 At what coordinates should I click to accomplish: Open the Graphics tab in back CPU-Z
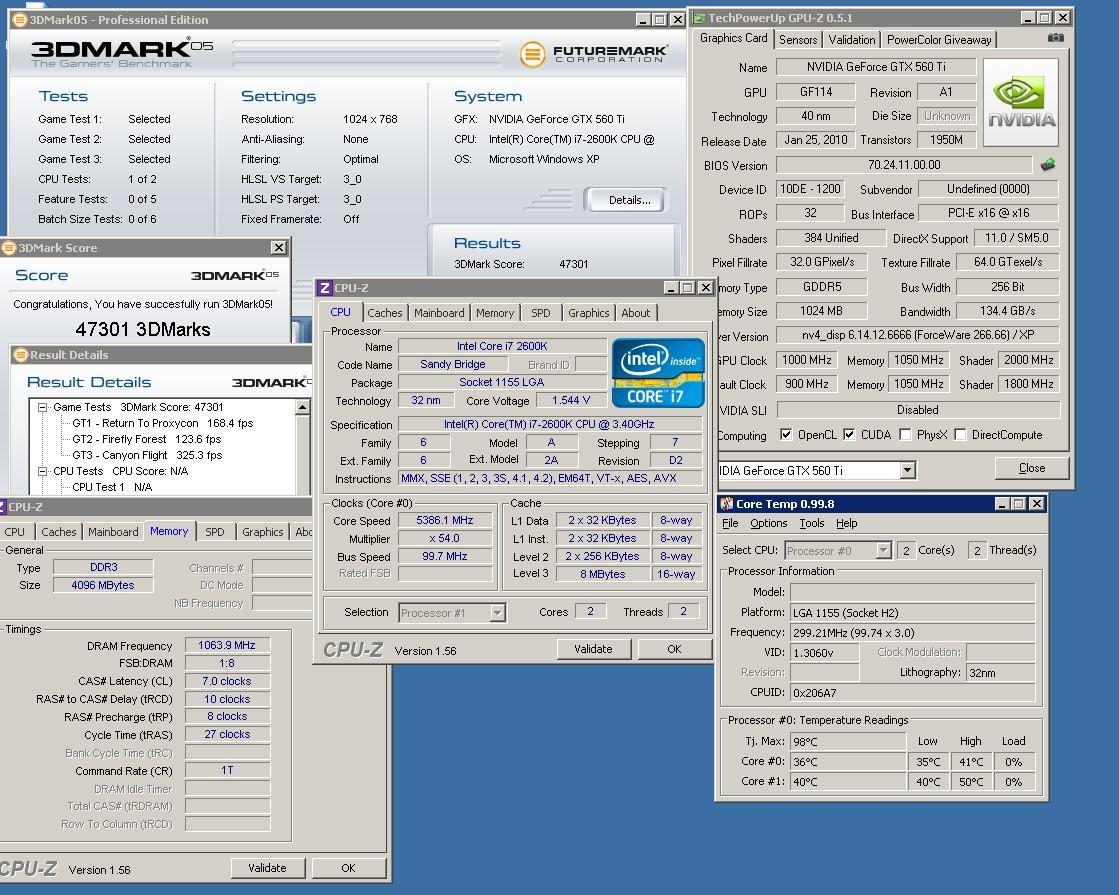pos(263,532)
